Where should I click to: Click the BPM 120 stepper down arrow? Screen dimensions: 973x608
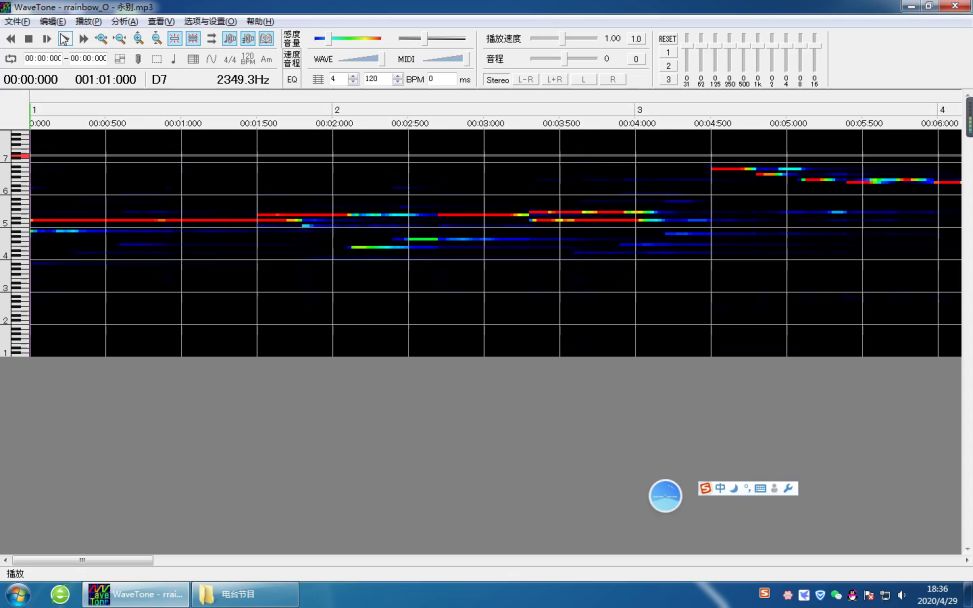(x=398, y=83)
